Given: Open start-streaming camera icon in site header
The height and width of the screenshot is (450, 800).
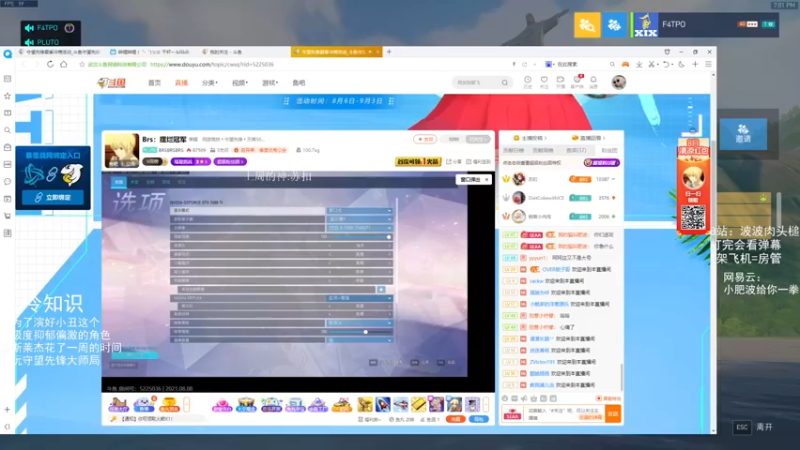Looking at the screenshot, I should click(560, 80).
